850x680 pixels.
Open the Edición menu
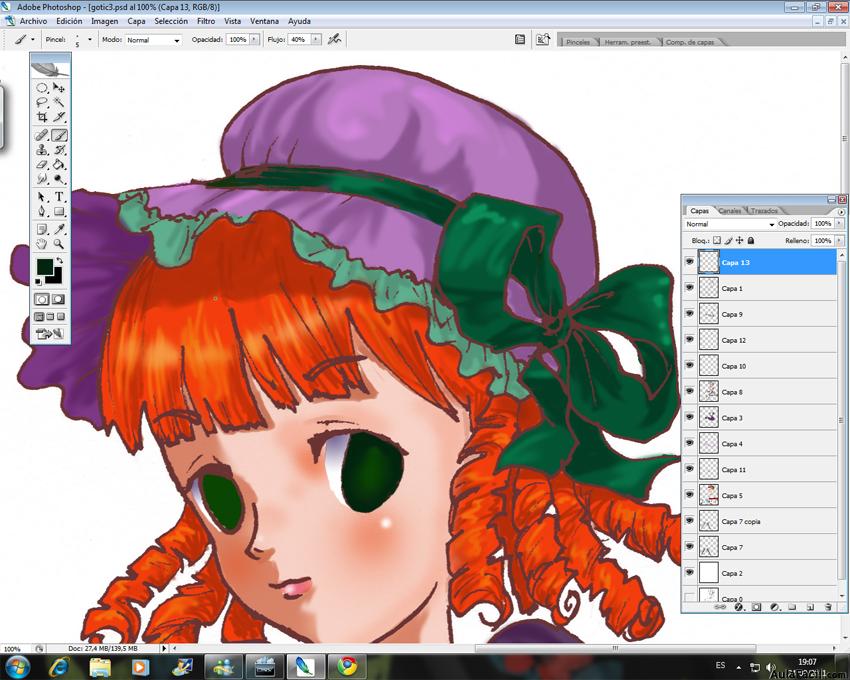69,21
